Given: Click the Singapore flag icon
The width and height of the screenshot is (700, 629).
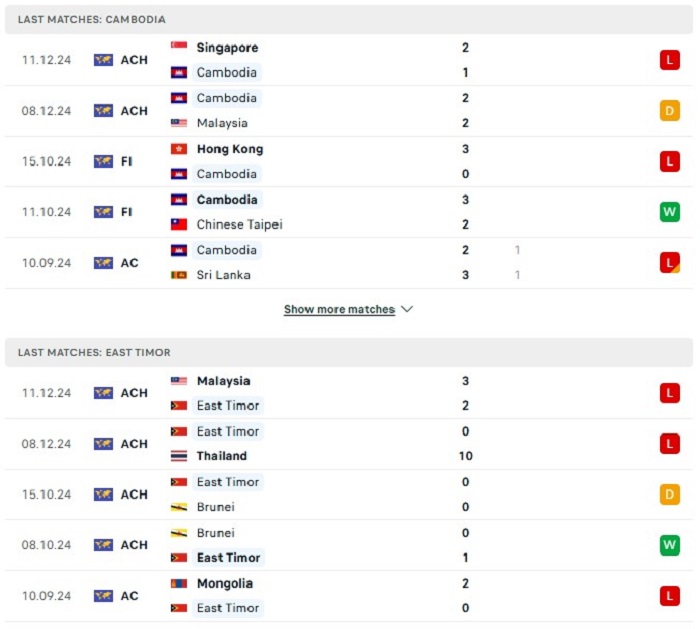Looking at the screenshot, I should pos(179,47).
